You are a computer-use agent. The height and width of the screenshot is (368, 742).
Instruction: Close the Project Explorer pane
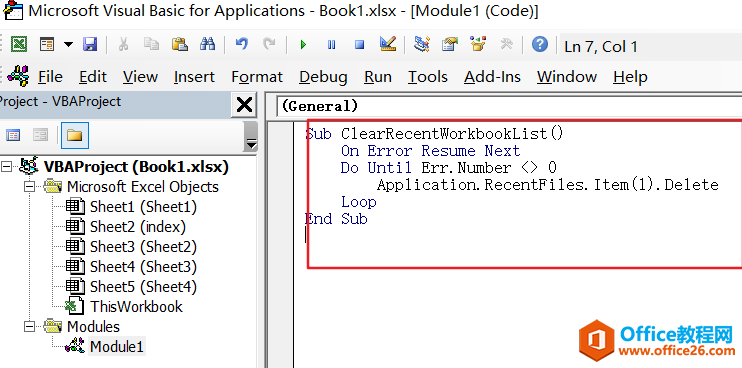click(244, 104)
